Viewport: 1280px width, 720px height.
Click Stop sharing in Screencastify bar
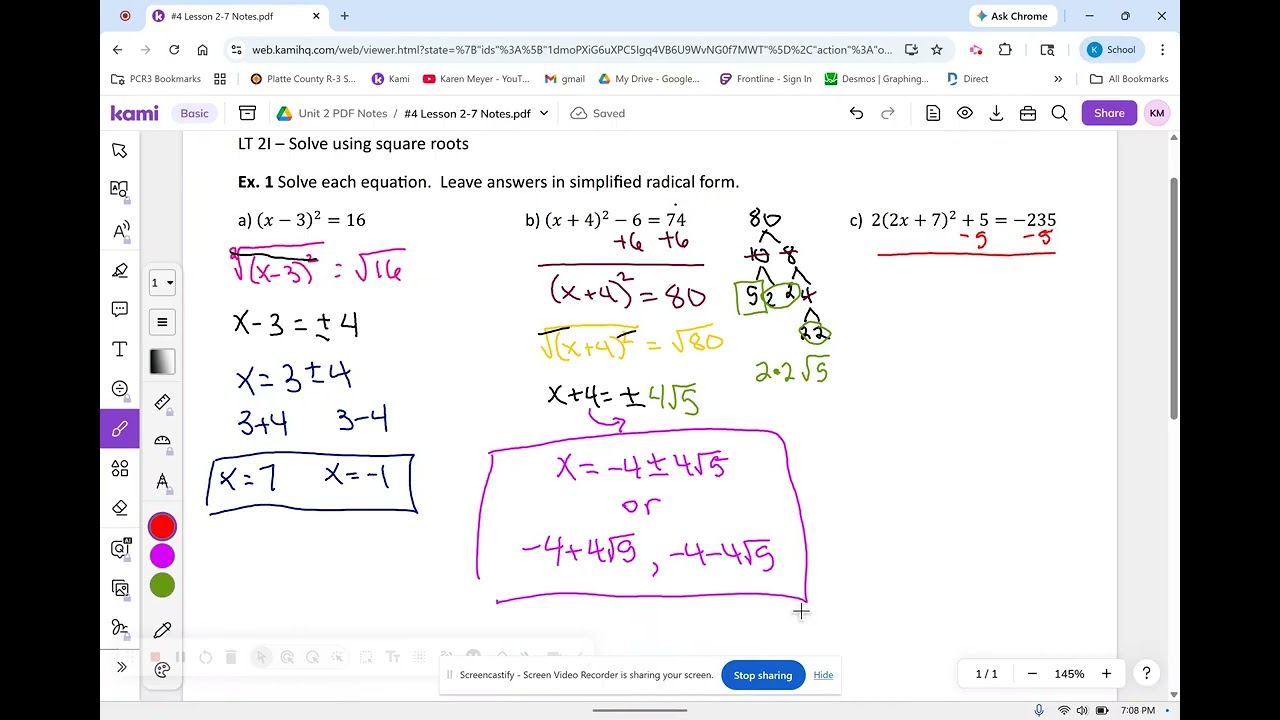(763, 675)
